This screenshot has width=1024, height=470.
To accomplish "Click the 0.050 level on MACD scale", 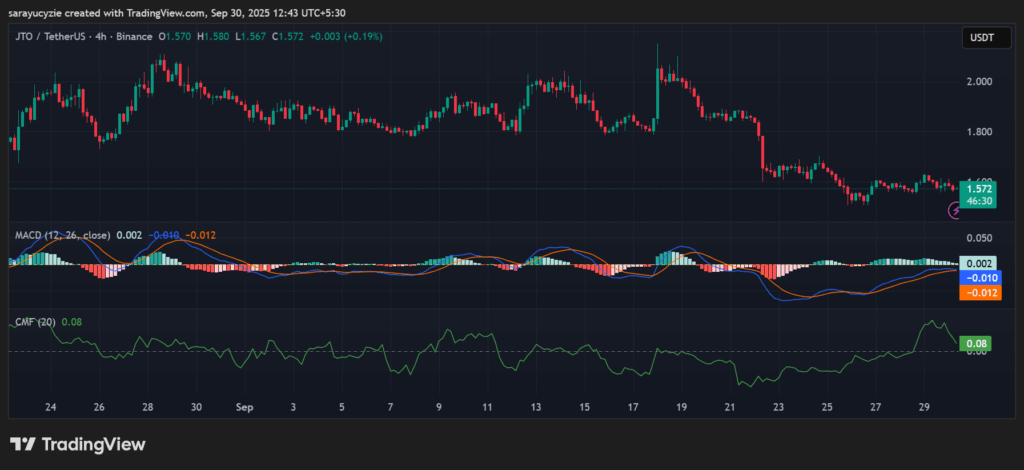I will click(980, 238).
